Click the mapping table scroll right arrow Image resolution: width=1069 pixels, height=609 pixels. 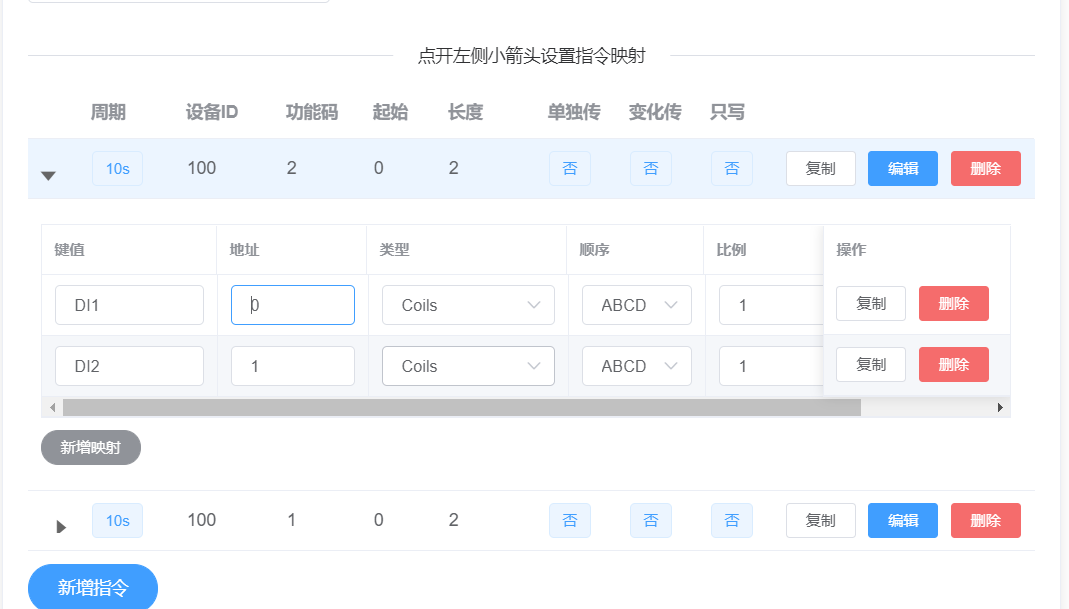click(x=999, y=408)
